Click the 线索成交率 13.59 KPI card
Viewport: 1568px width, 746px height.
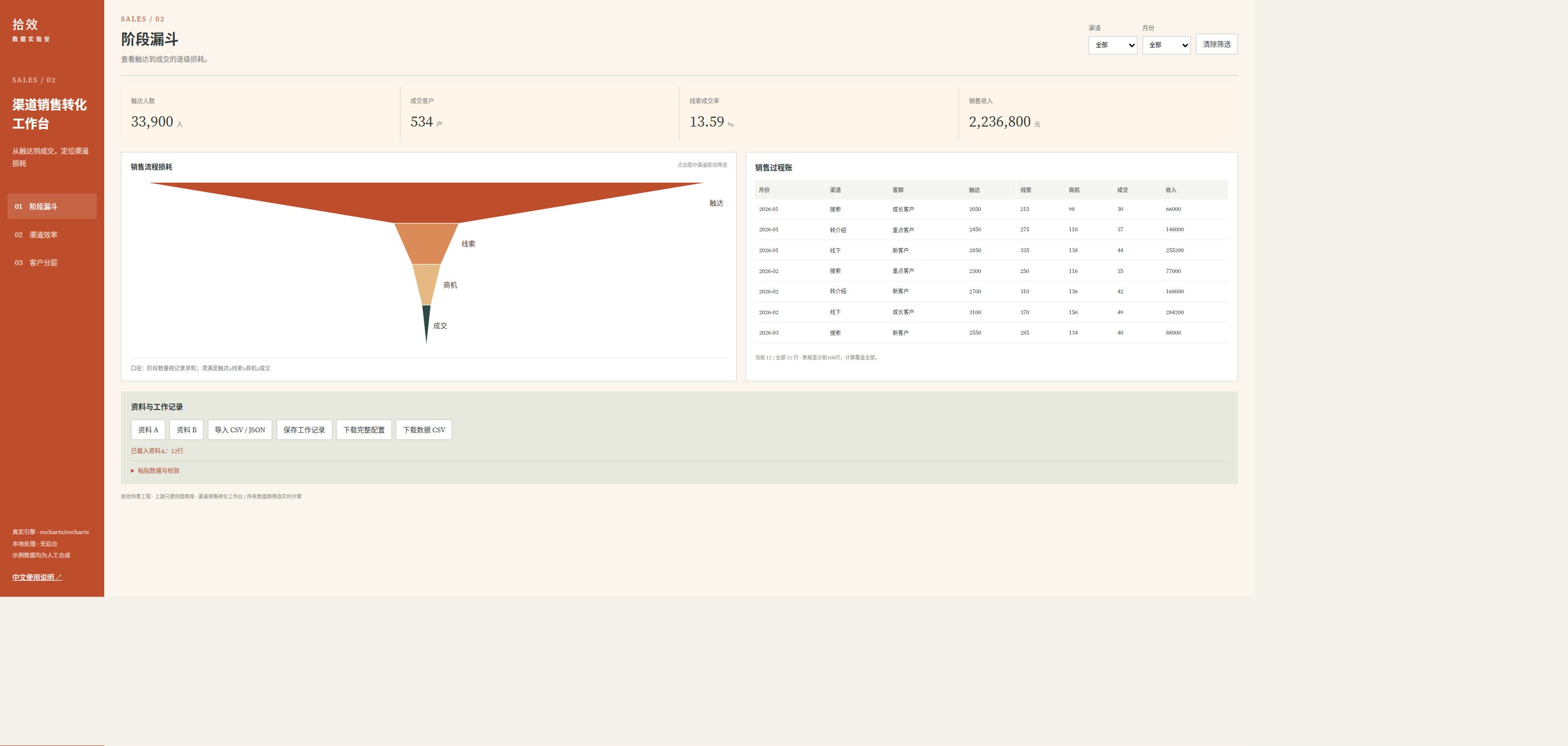(819, 114)
